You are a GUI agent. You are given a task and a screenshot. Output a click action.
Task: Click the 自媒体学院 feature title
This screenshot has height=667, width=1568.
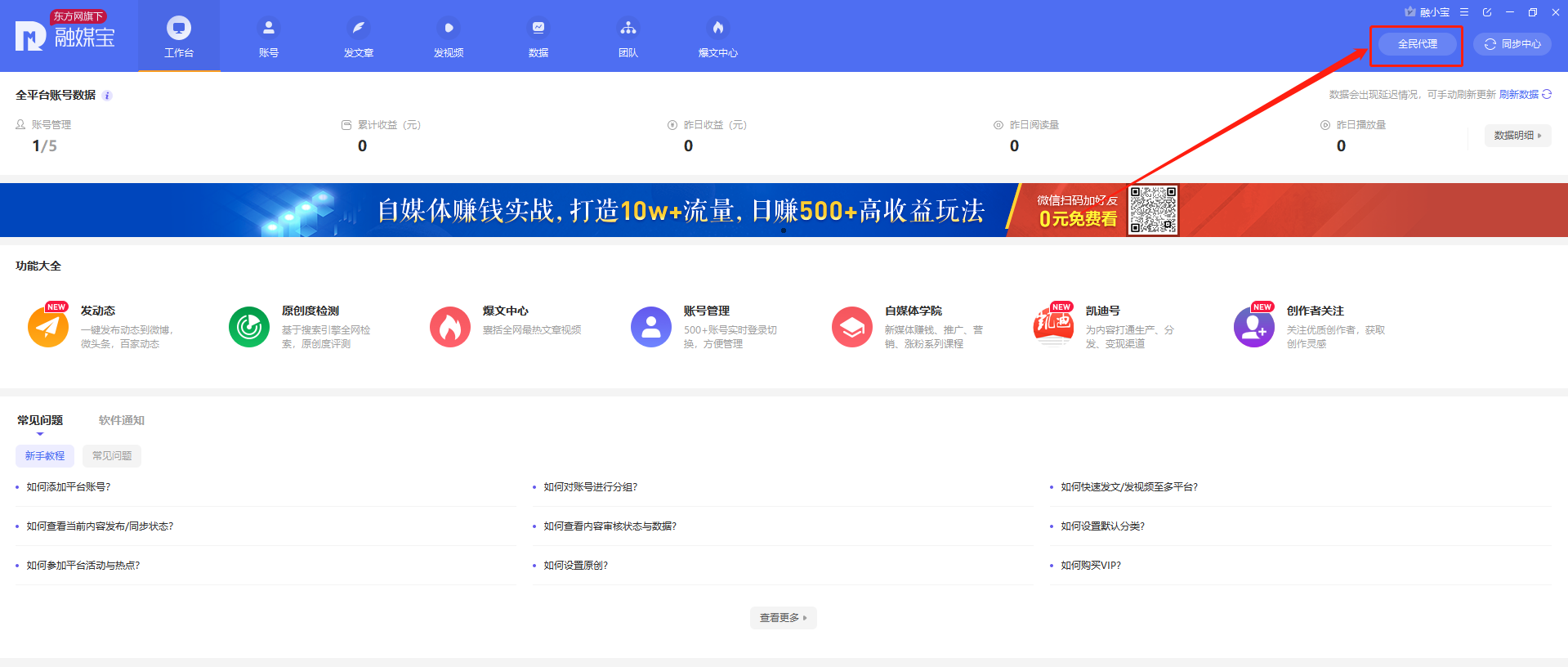(914, 311)
